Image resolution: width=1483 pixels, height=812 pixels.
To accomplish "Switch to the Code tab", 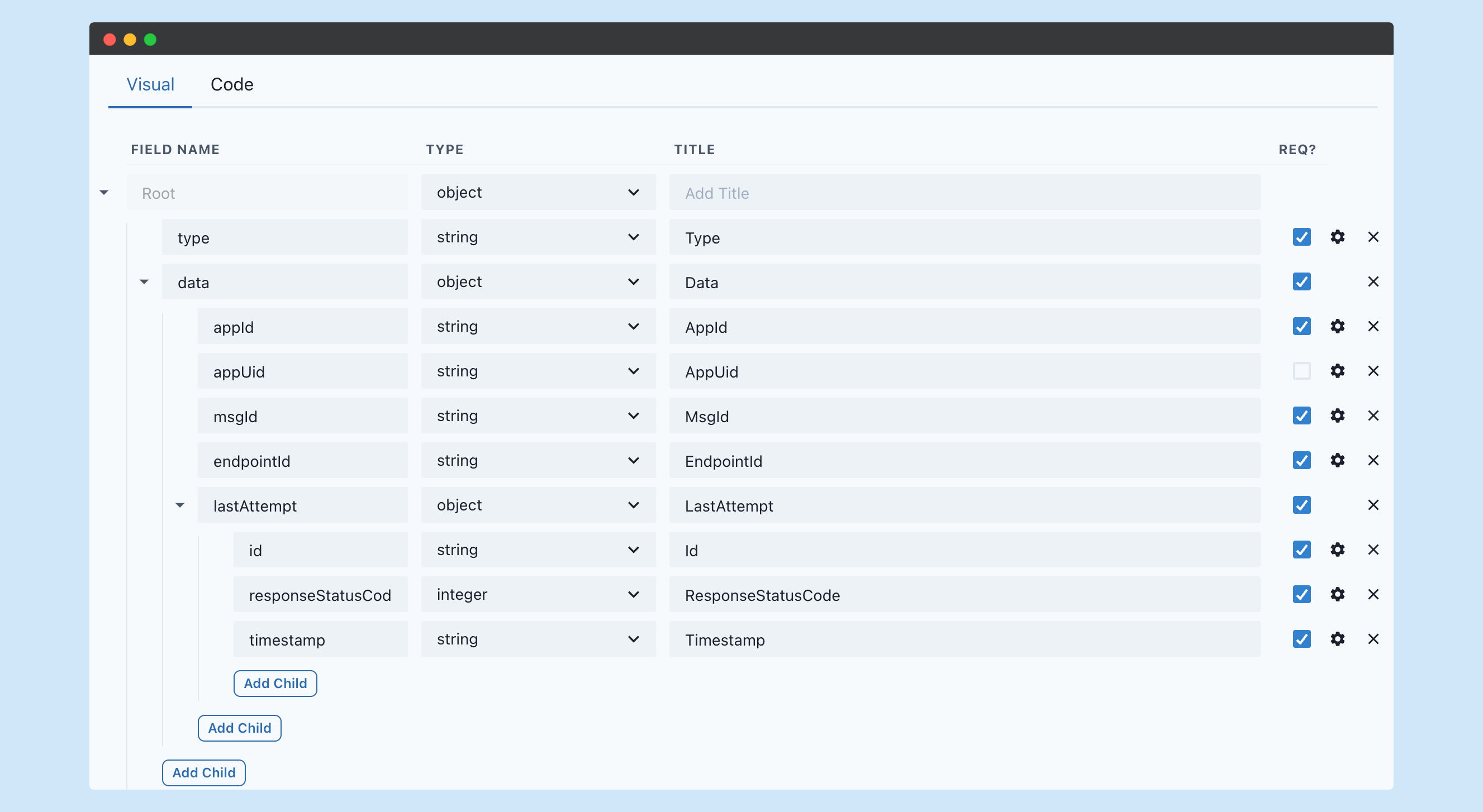I will (x=232, y=84).
